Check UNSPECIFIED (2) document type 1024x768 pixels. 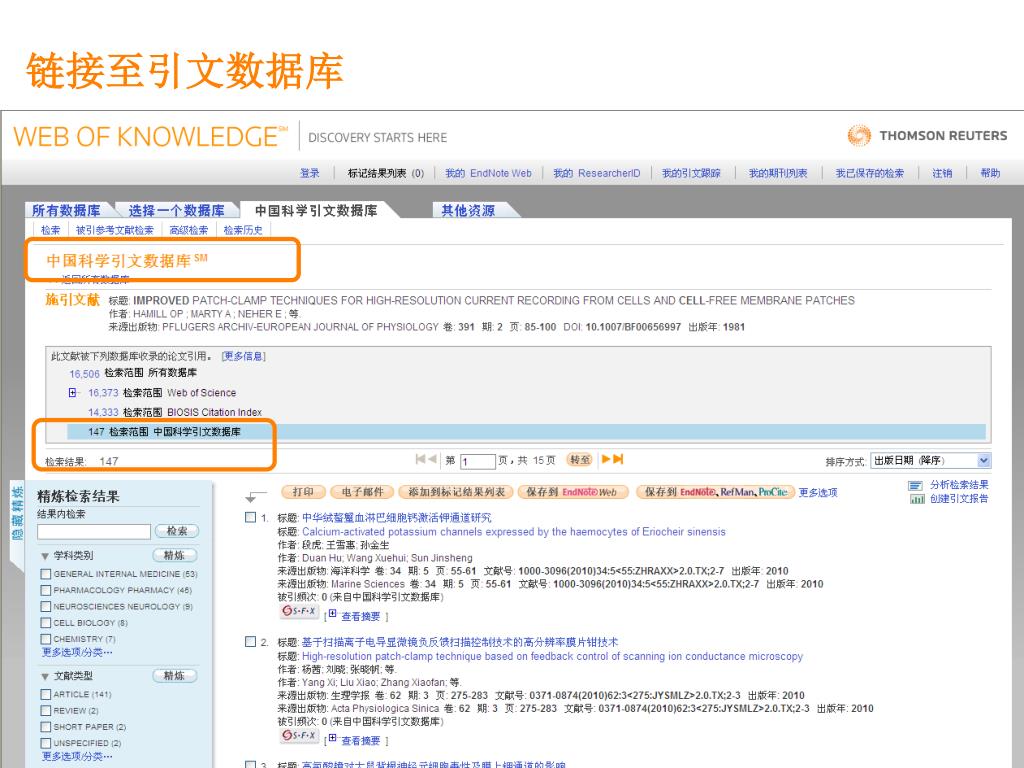46,743
